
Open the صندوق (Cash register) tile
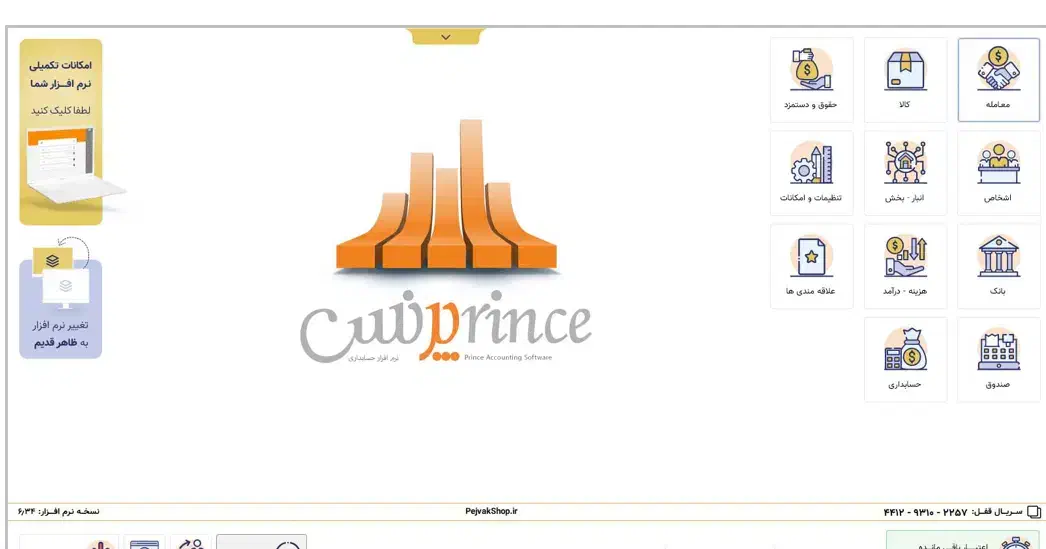pyautogui.click(x=998, y=360)
